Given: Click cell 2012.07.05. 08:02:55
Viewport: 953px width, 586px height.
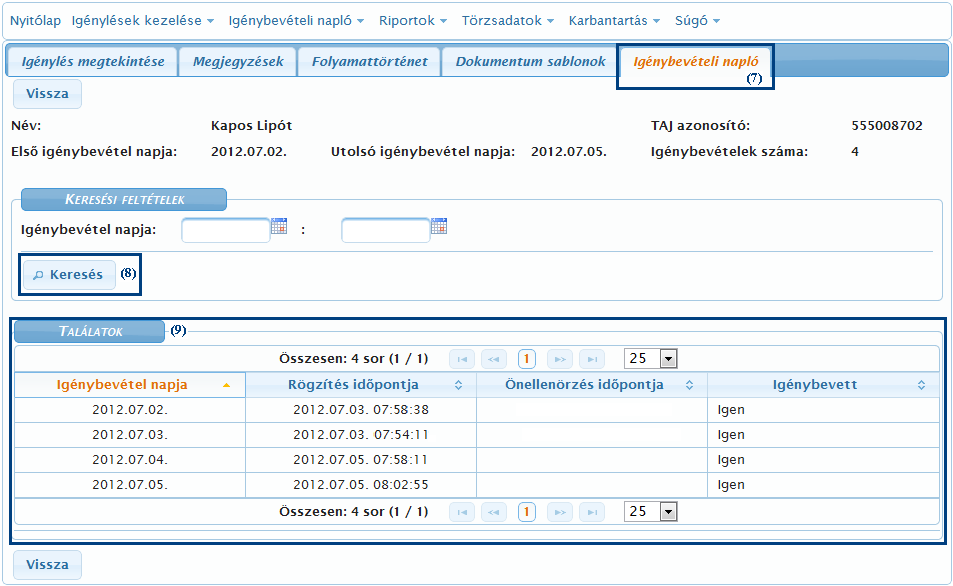Looking at the screenshot, I should coord(361,485).
